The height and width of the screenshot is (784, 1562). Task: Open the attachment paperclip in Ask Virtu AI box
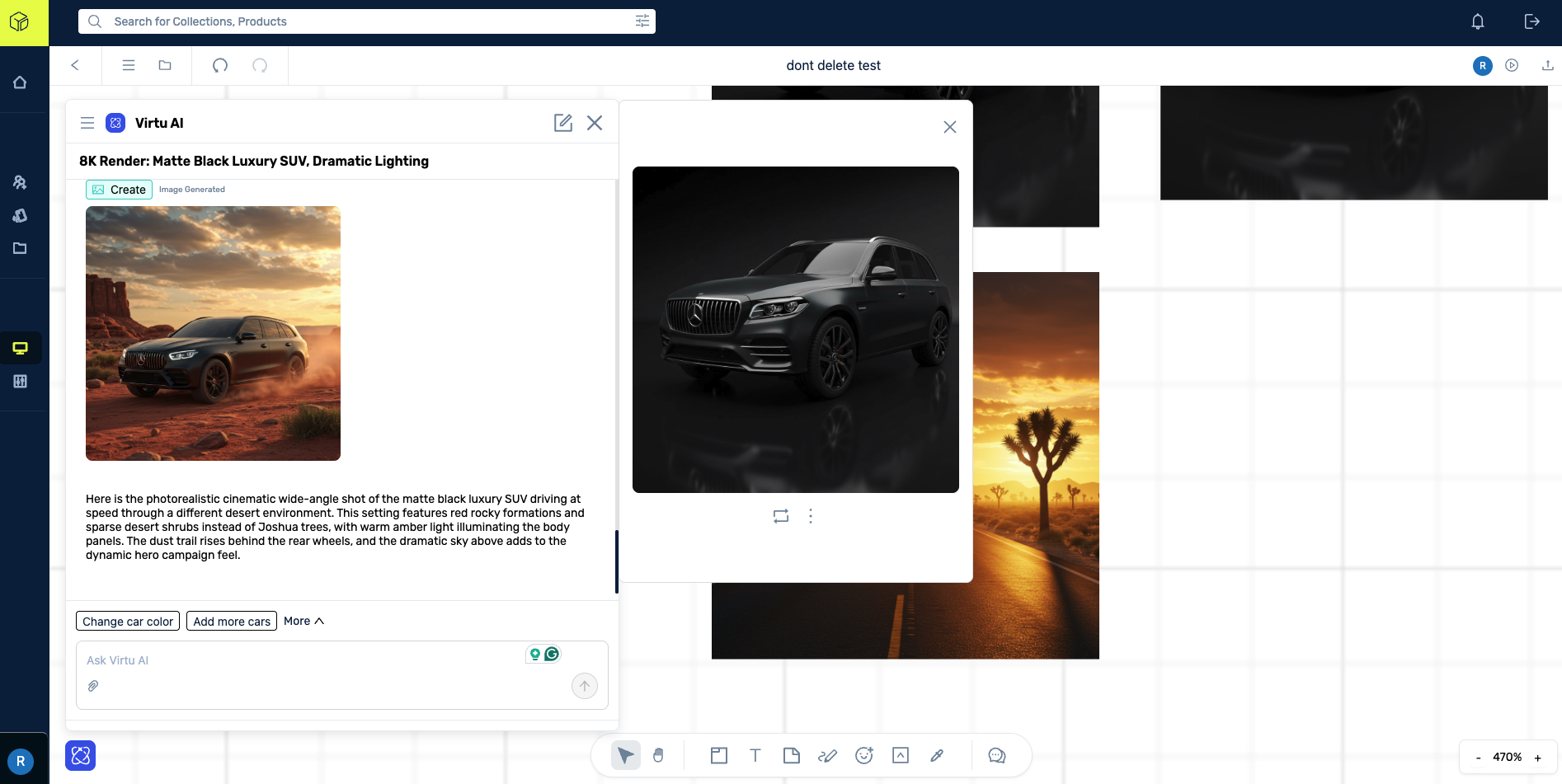pyautogui.click(x=92, y=686)
